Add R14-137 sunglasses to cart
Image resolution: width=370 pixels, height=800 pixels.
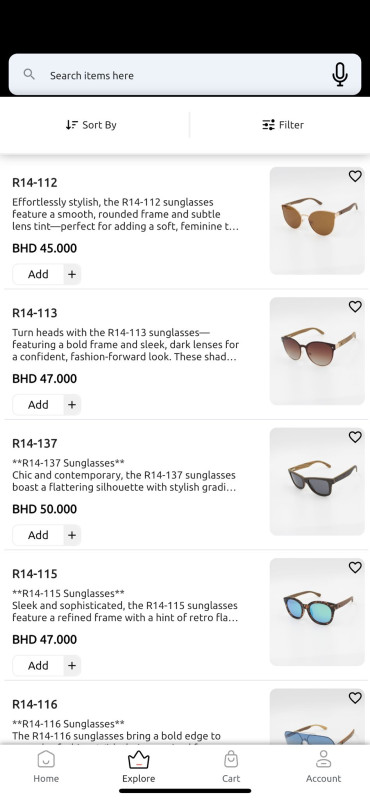pyautogui.click(x=38, y=535)
